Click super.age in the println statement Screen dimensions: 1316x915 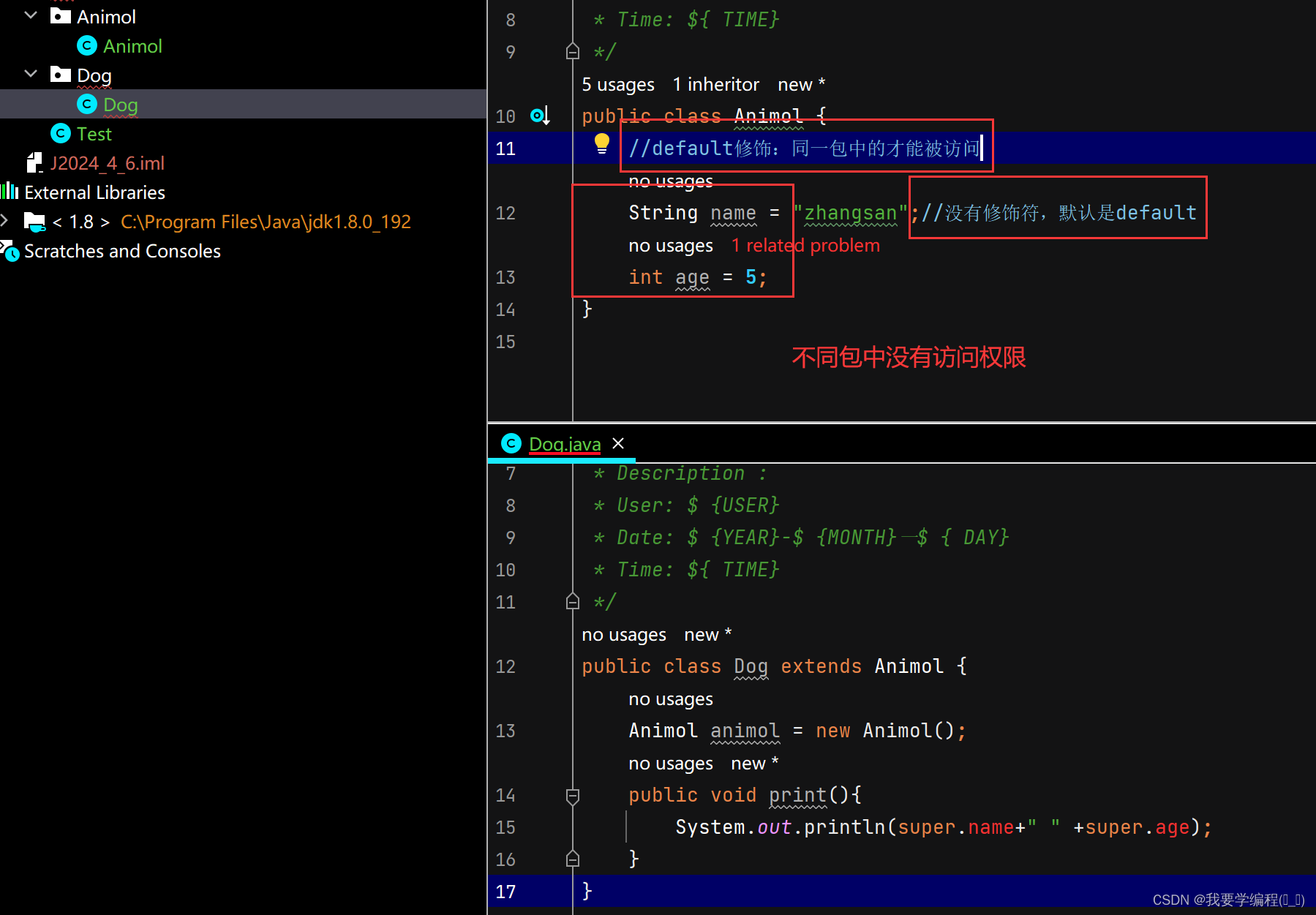click(1137, 827)
